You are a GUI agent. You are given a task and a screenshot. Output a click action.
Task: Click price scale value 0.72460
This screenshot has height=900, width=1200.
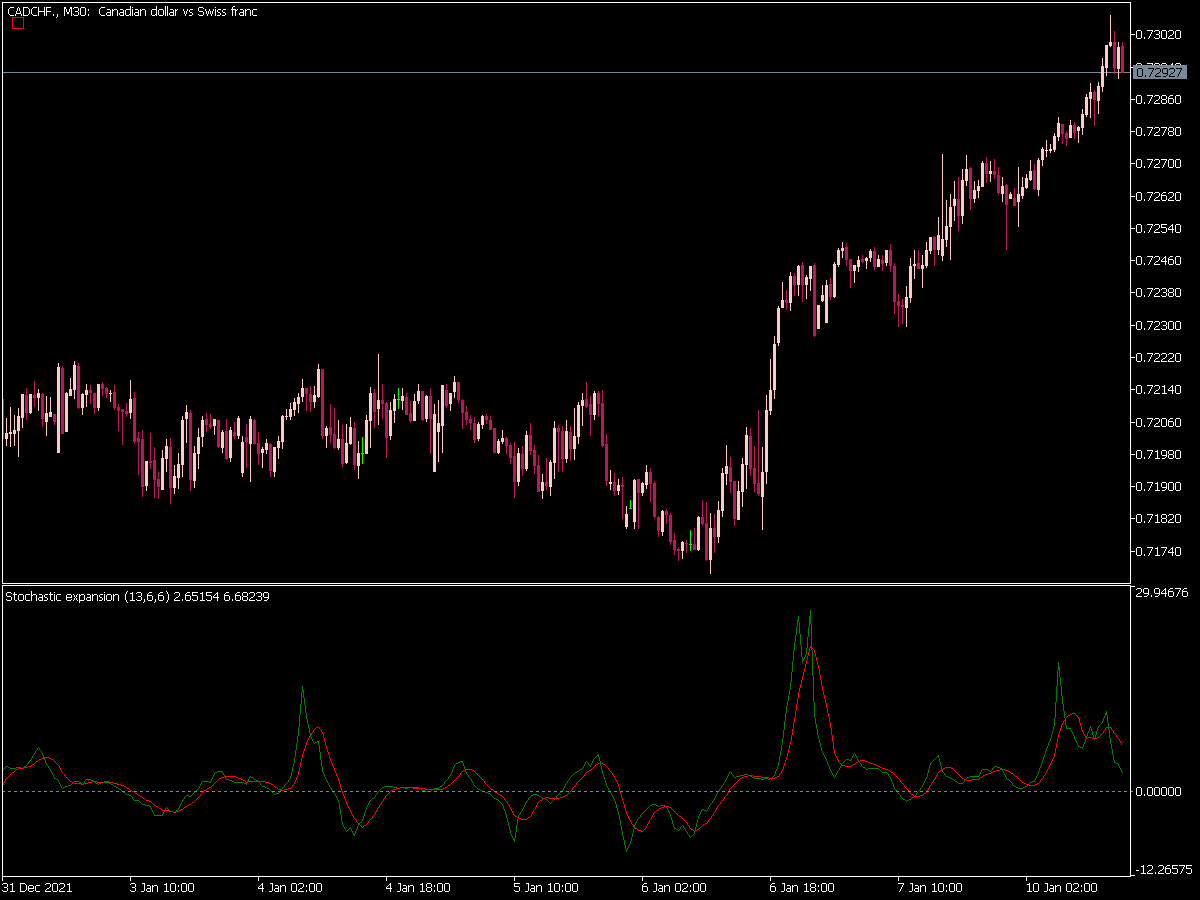click(x=1160, y=260)
